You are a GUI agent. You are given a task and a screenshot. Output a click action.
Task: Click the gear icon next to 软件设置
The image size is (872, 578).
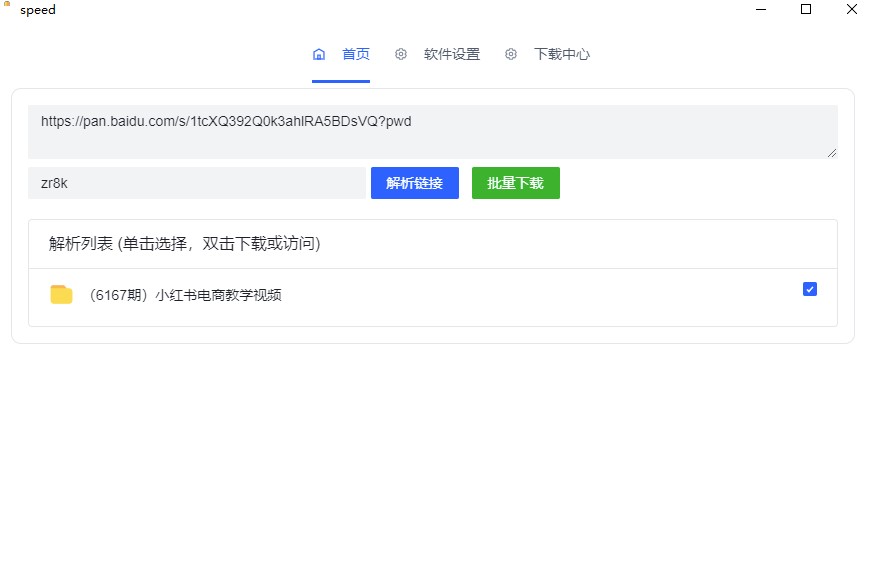point(402,54)
